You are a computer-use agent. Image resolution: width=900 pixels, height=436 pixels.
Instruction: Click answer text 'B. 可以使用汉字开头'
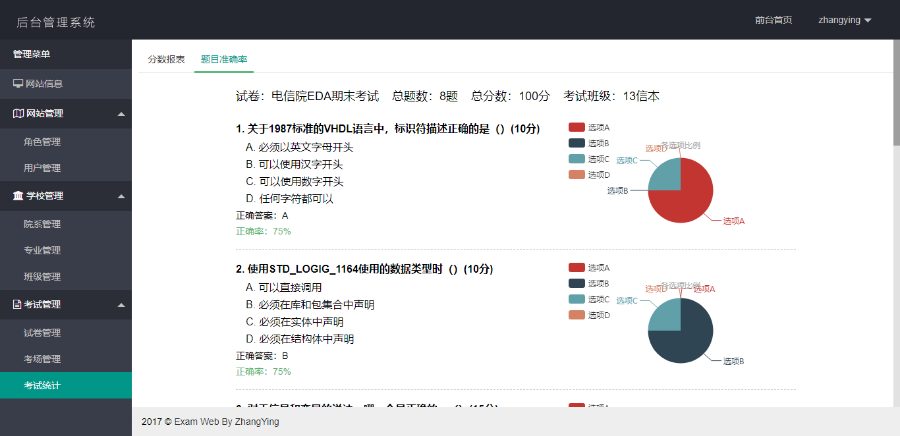pos(294,165)
